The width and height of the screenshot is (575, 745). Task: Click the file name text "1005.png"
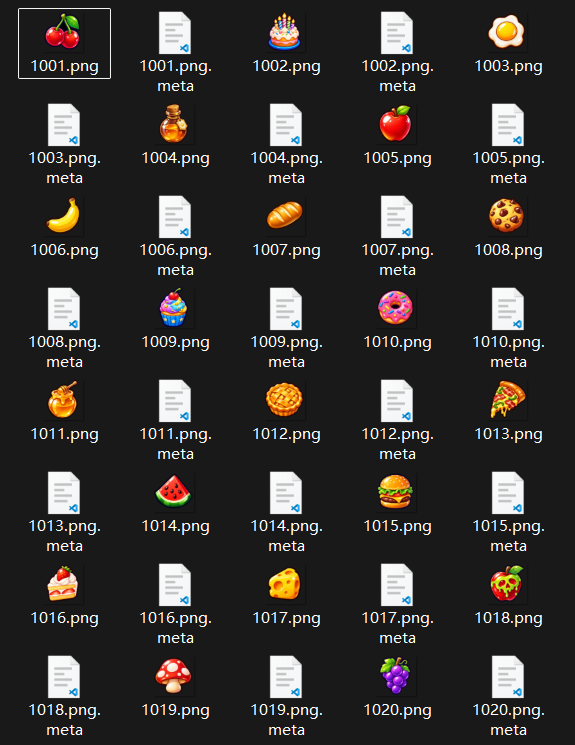pos(397,159)
